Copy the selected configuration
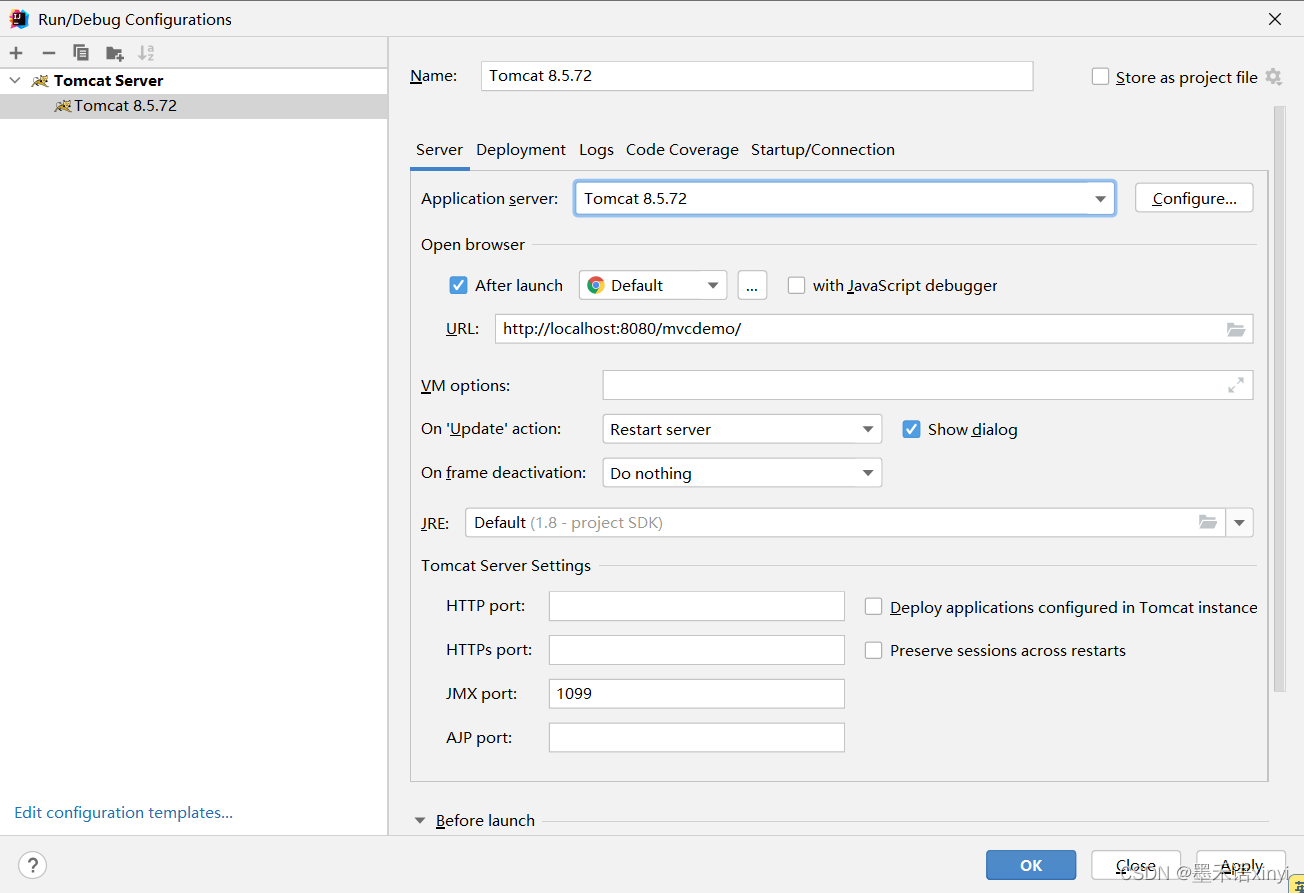The image size is (1304, 893). [81, 53]
